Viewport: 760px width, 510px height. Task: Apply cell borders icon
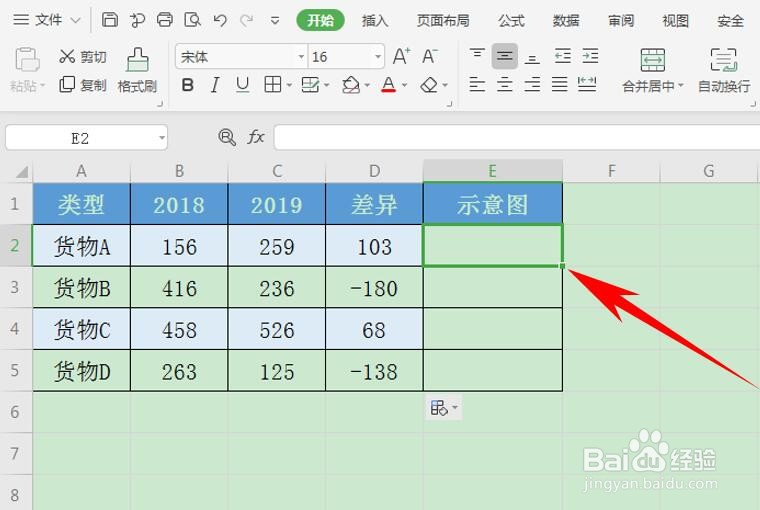[272, 85]
